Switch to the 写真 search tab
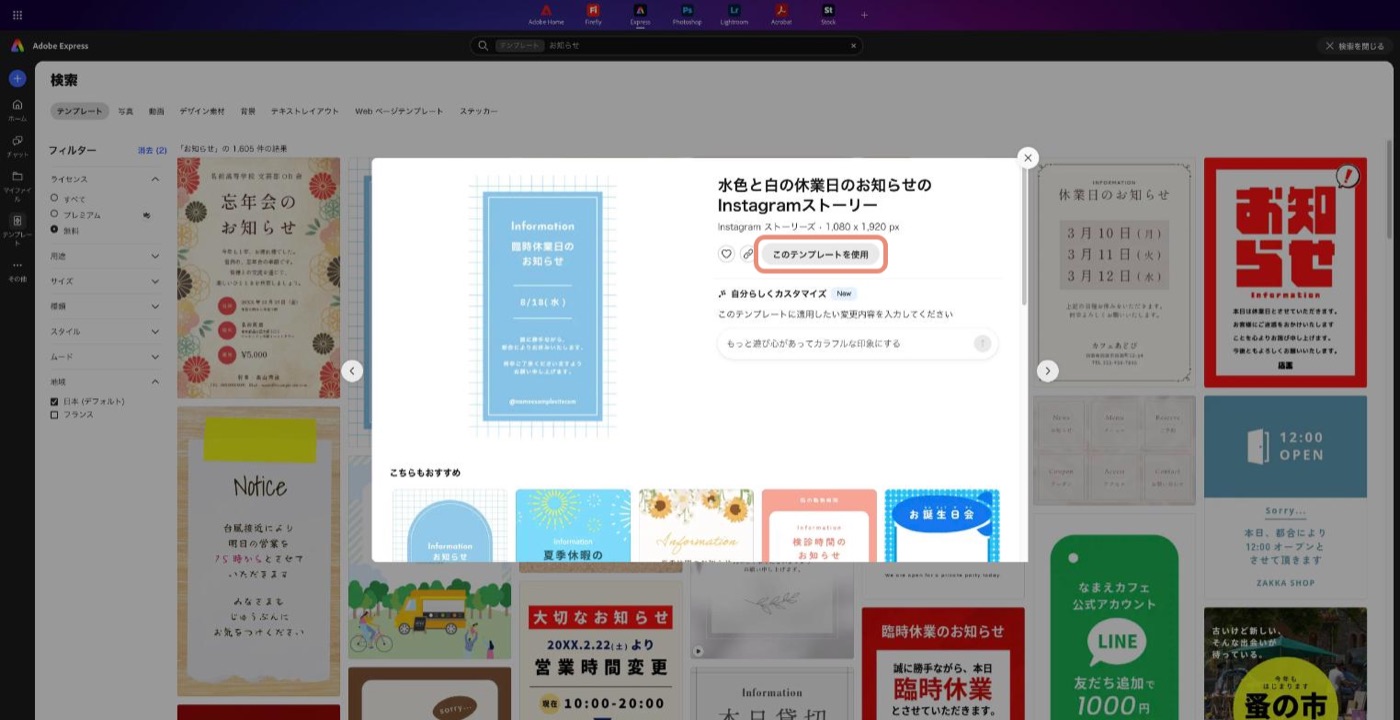This screenshot has height=720, width=1400. click(x=126, y=111)
